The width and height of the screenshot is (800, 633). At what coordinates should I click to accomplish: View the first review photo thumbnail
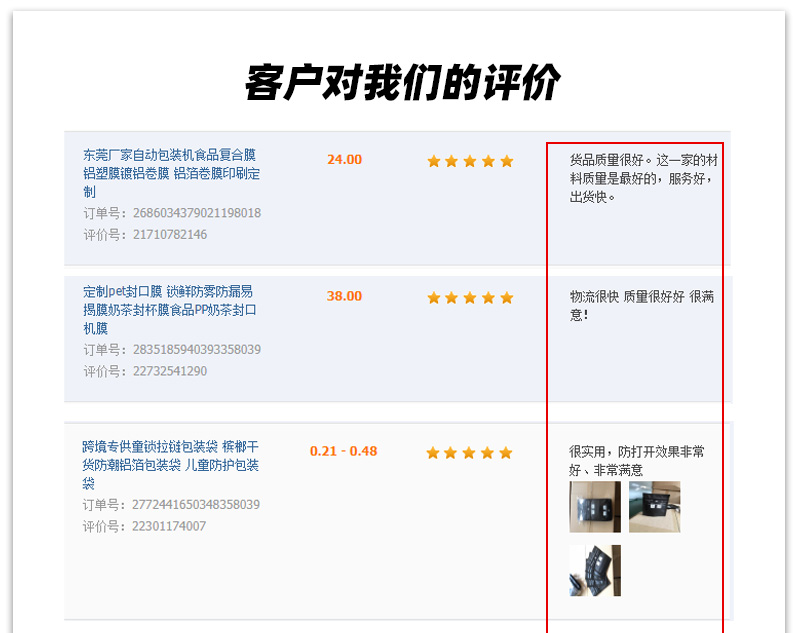pyautogui.click(x=595, y=507)
